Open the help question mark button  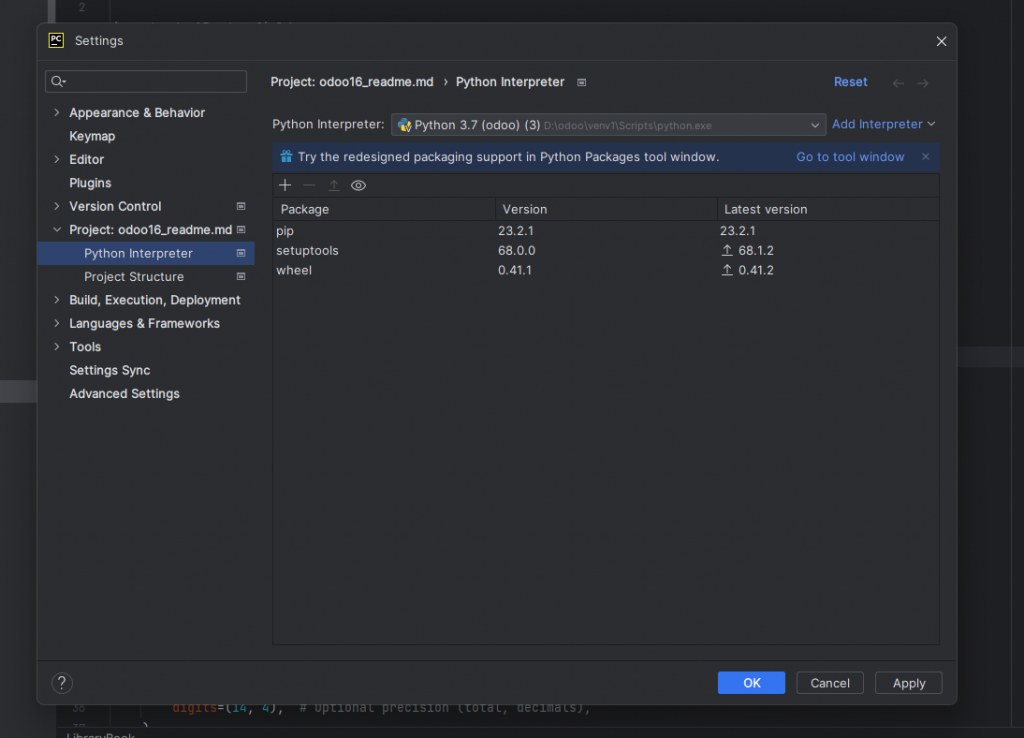62,683
